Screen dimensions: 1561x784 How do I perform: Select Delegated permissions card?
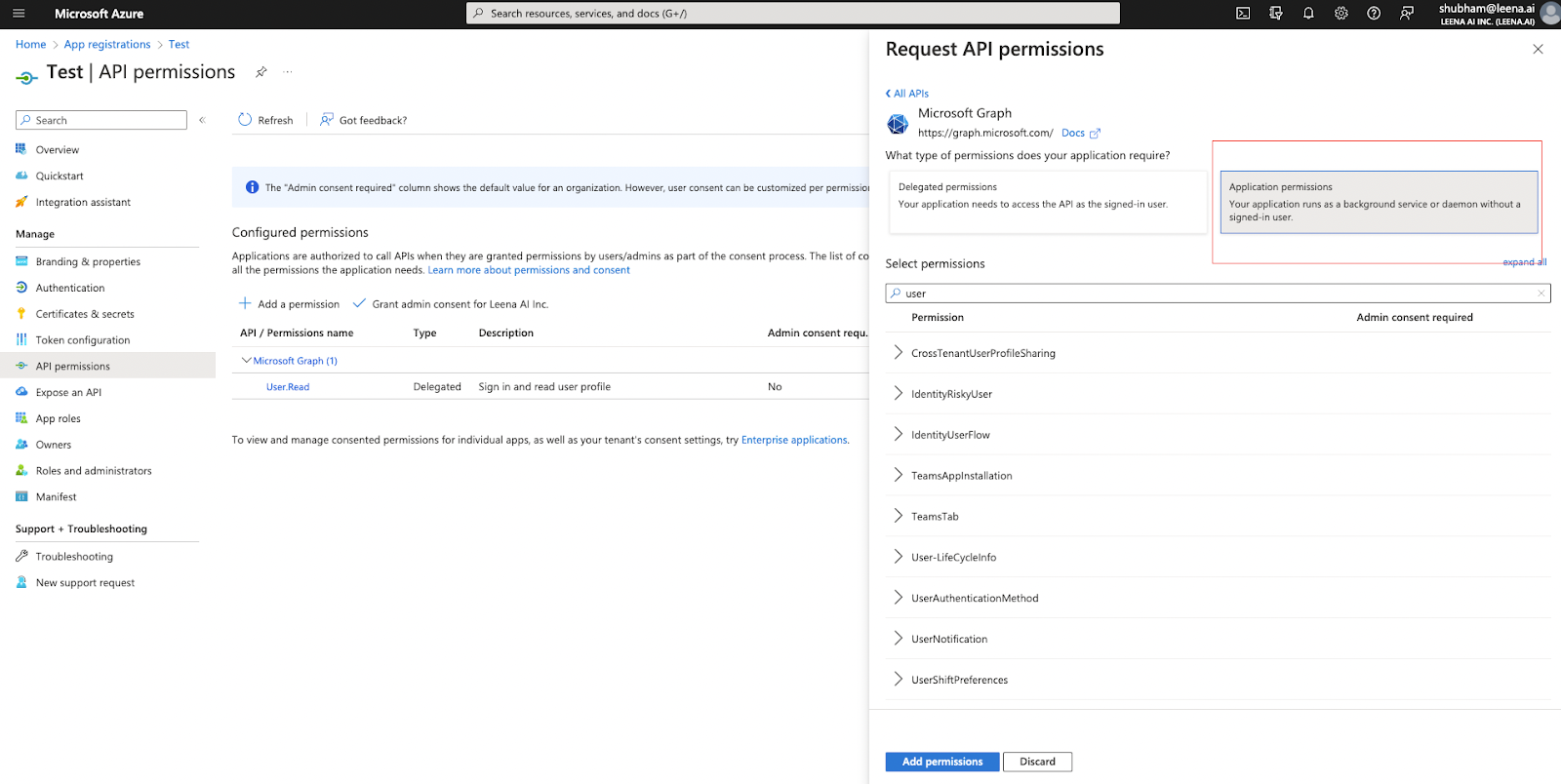click(1048, 202)
